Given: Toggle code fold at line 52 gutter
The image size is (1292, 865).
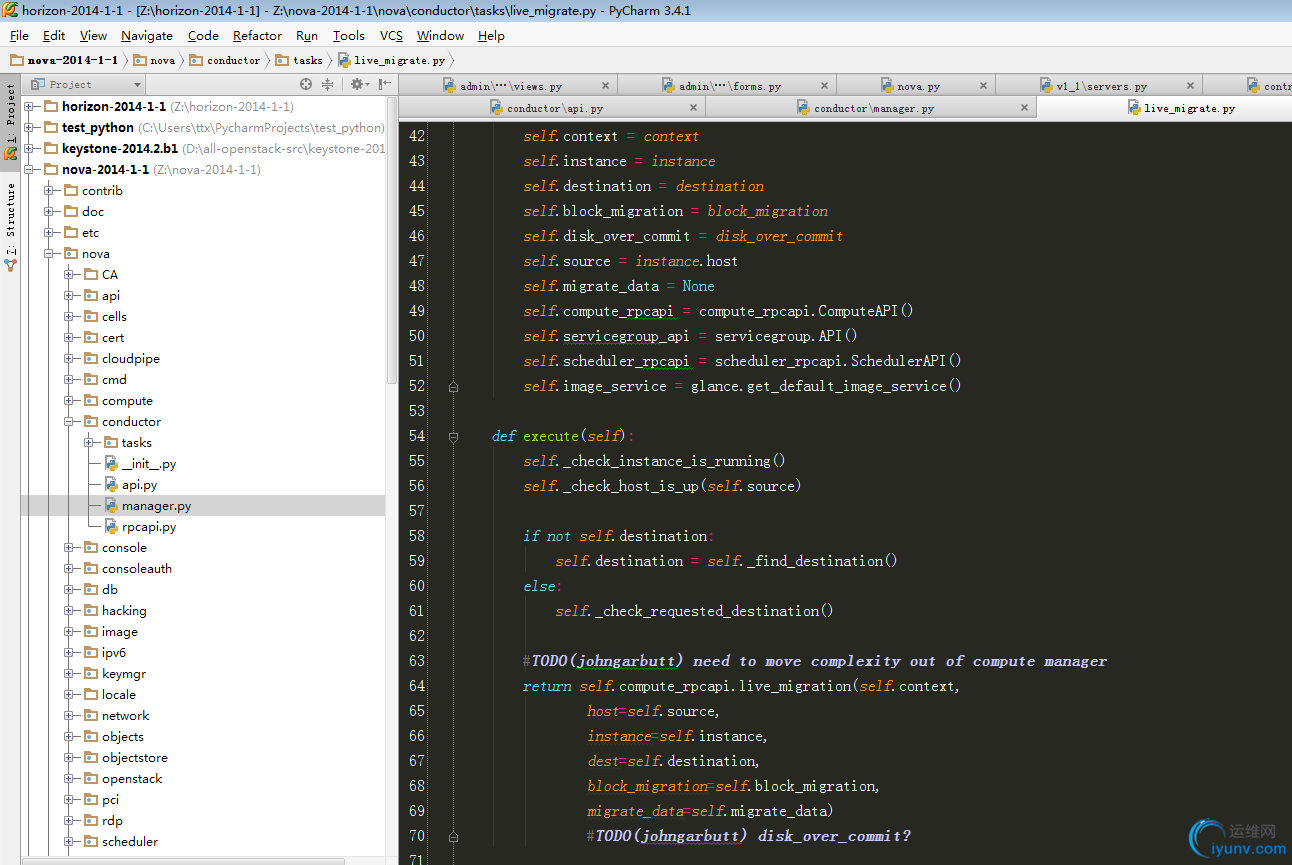Looking at the screenshot, I should (453, 386).
